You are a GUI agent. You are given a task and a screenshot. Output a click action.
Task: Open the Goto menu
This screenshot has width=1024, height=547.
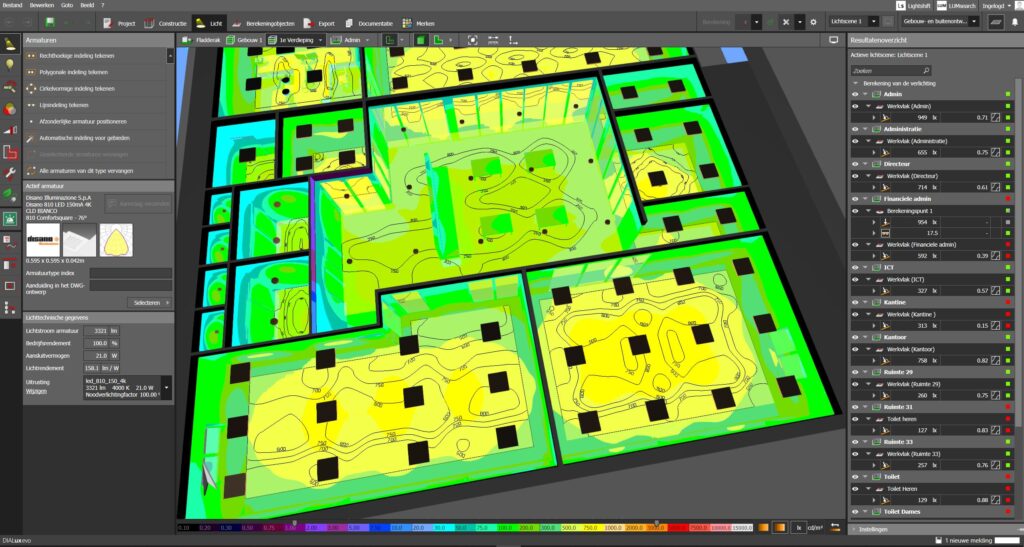67,5
